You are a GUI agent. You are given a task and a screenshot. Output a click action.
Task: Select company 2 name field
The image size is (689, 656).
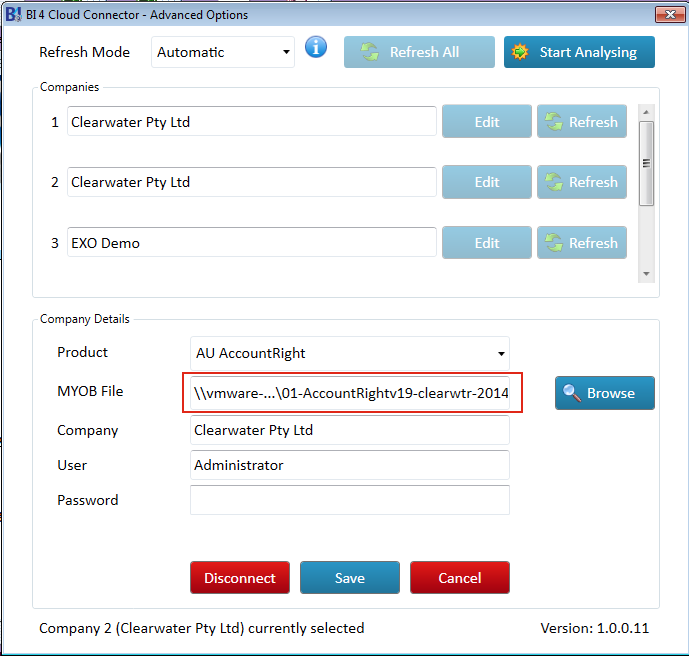pos(252,182)
